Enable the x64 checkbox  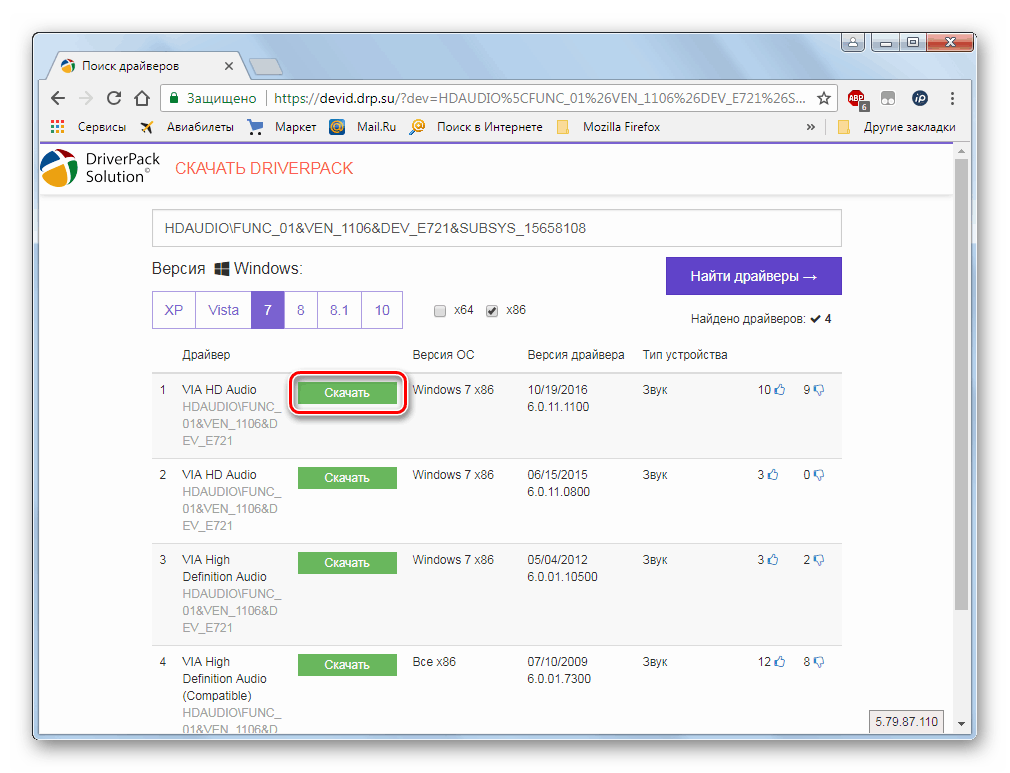click(x=440, y=311)
